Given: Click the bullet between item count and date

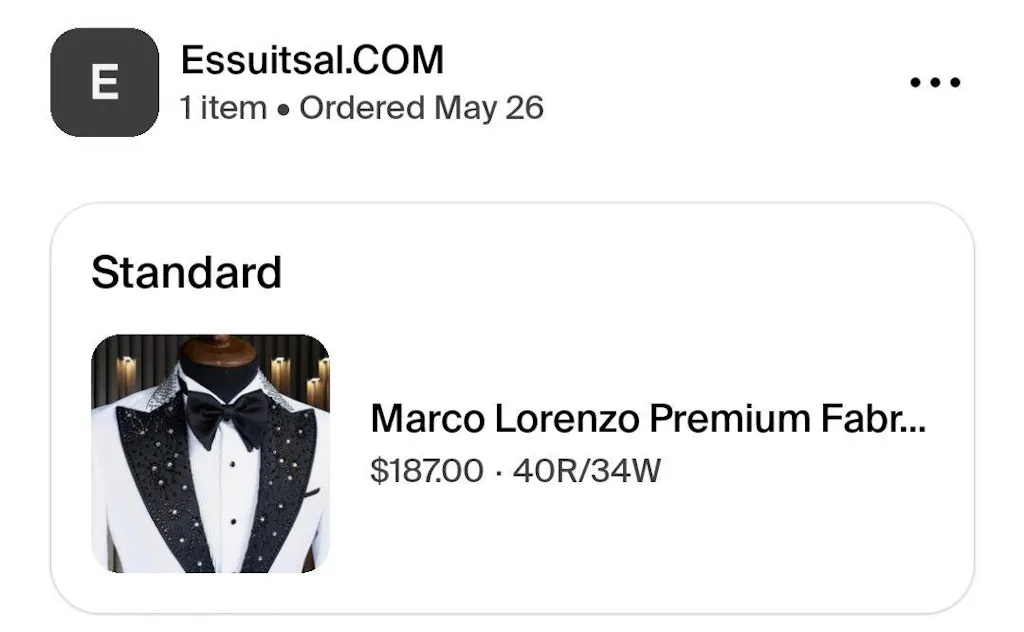Looking at the screenshot, I should [284, 109].
